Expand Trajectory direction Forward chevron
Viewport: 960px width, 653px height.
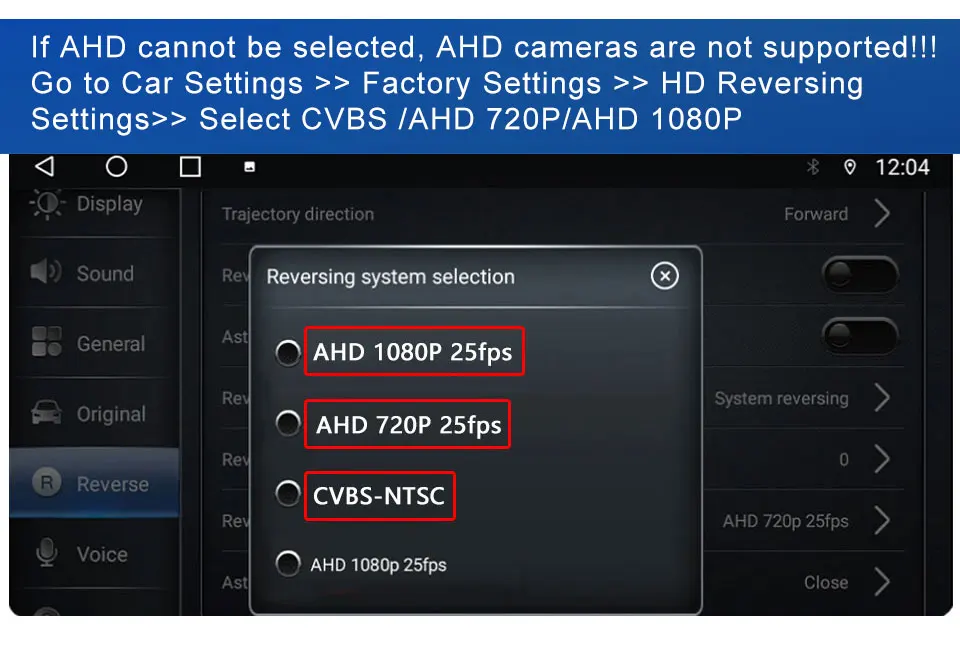coord(882,213)
